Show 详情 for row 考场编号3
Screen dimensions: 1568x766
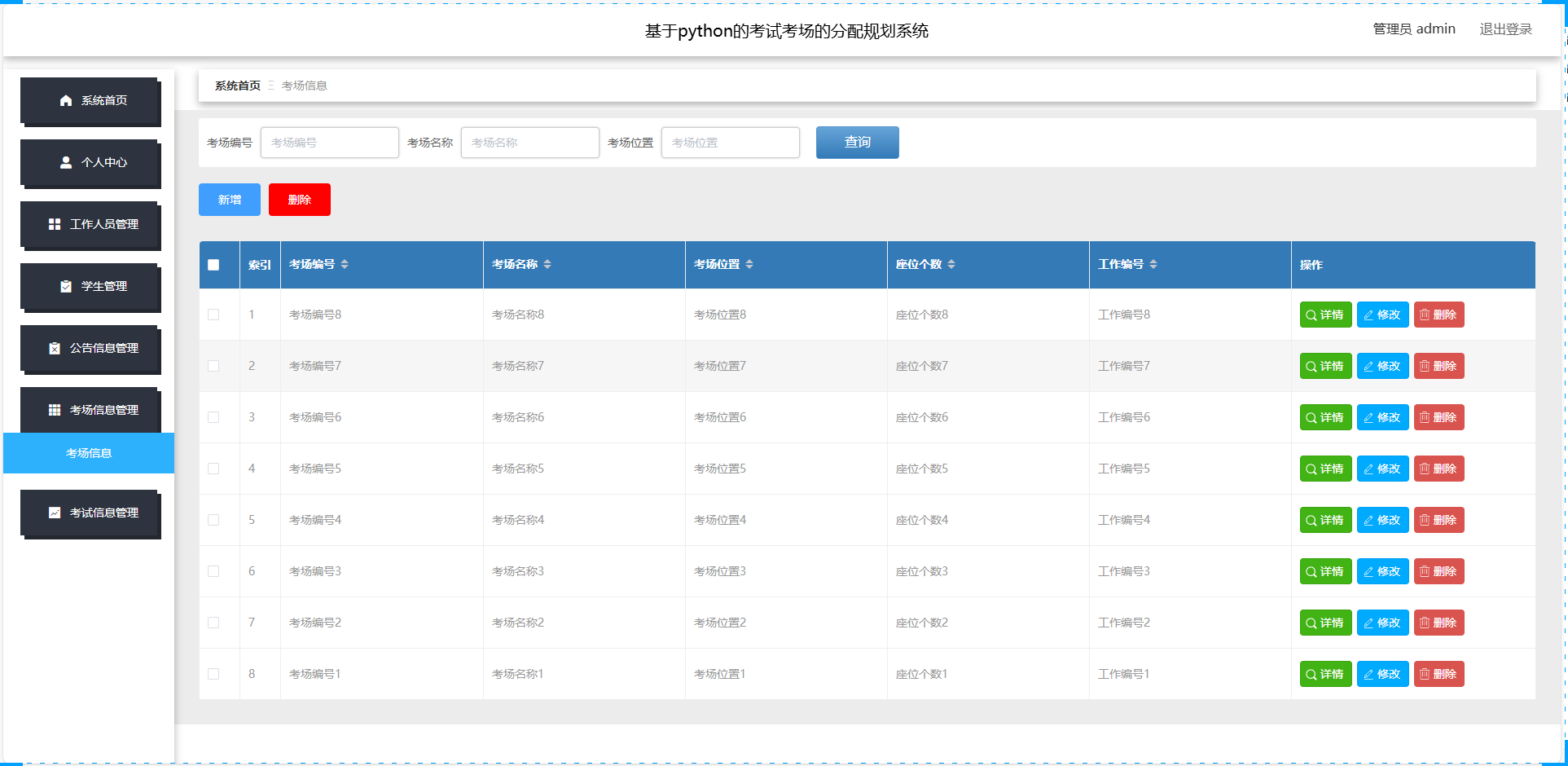1325,571
